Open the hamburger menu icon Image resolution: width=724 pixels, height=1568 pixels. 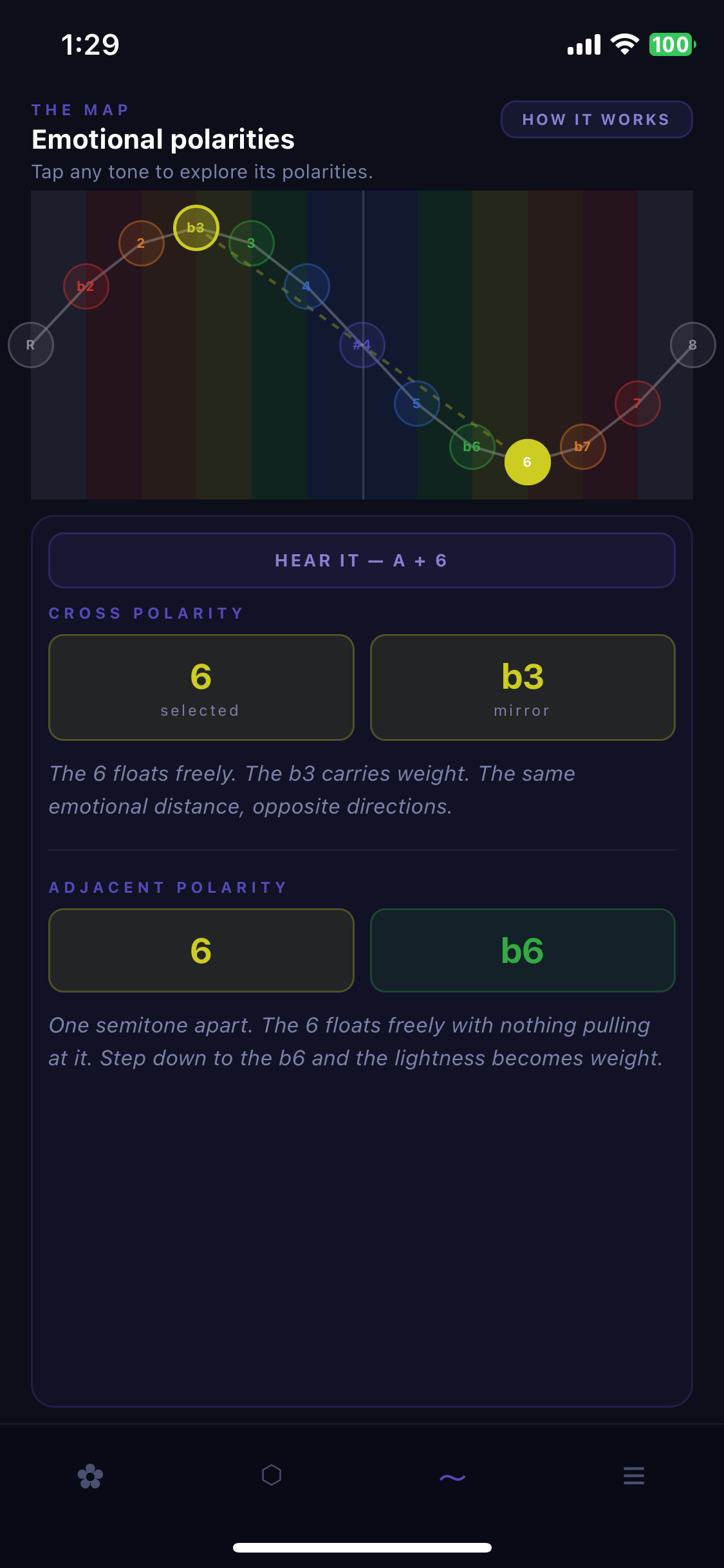pyautogui.click(x=634, y=1476)
